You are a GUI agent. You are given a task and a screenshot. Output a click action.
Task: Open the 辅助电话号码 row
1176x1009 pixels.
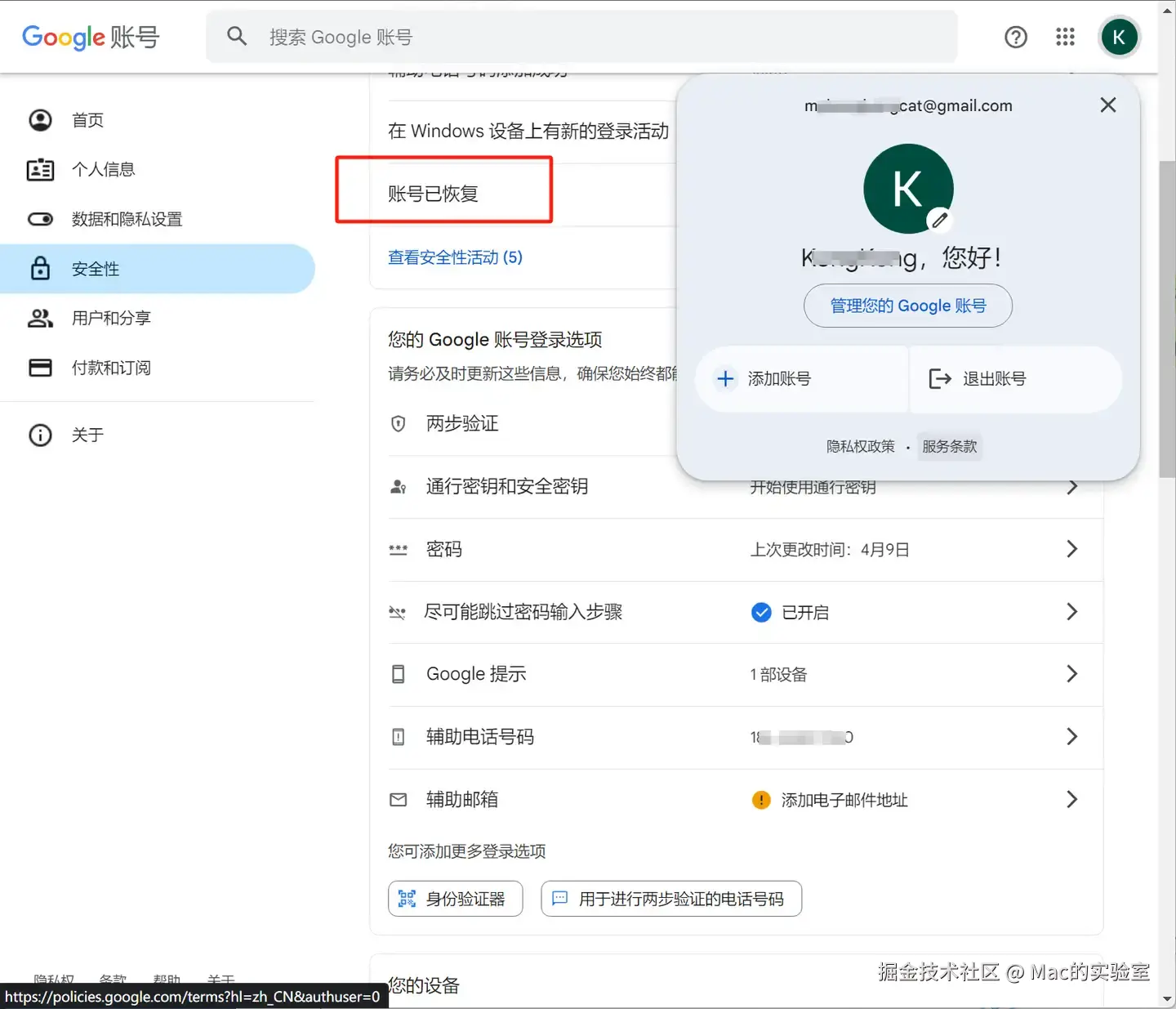pyautogui.click(x=746, y=737)
